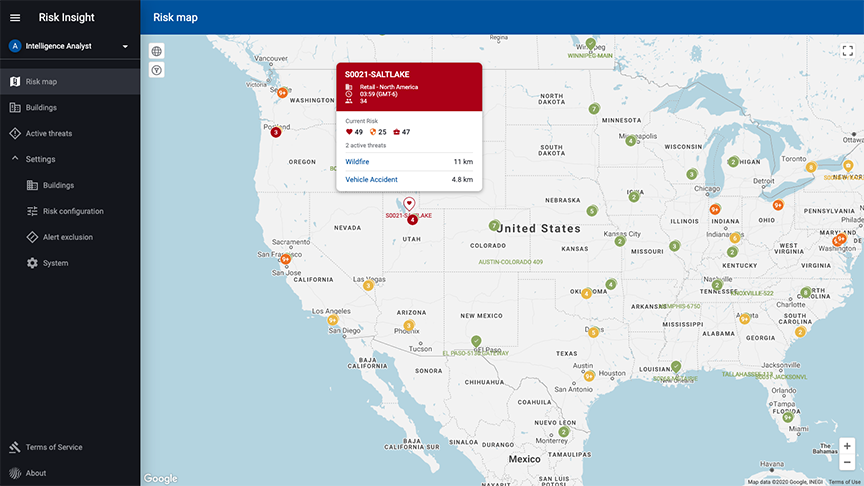Select Risk map in sidebar
This screenshot has height=486, width=864.
coord(41,81)
